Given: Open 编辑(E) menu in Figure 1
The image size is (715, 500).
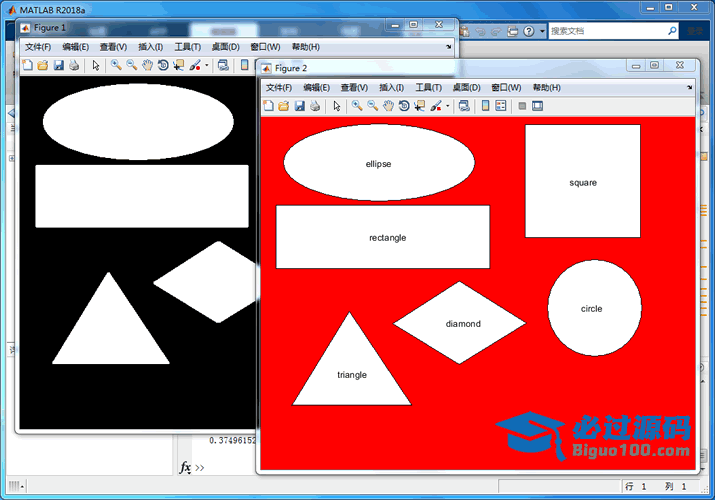Looking at the screenshot, I should tap(76, 47).
